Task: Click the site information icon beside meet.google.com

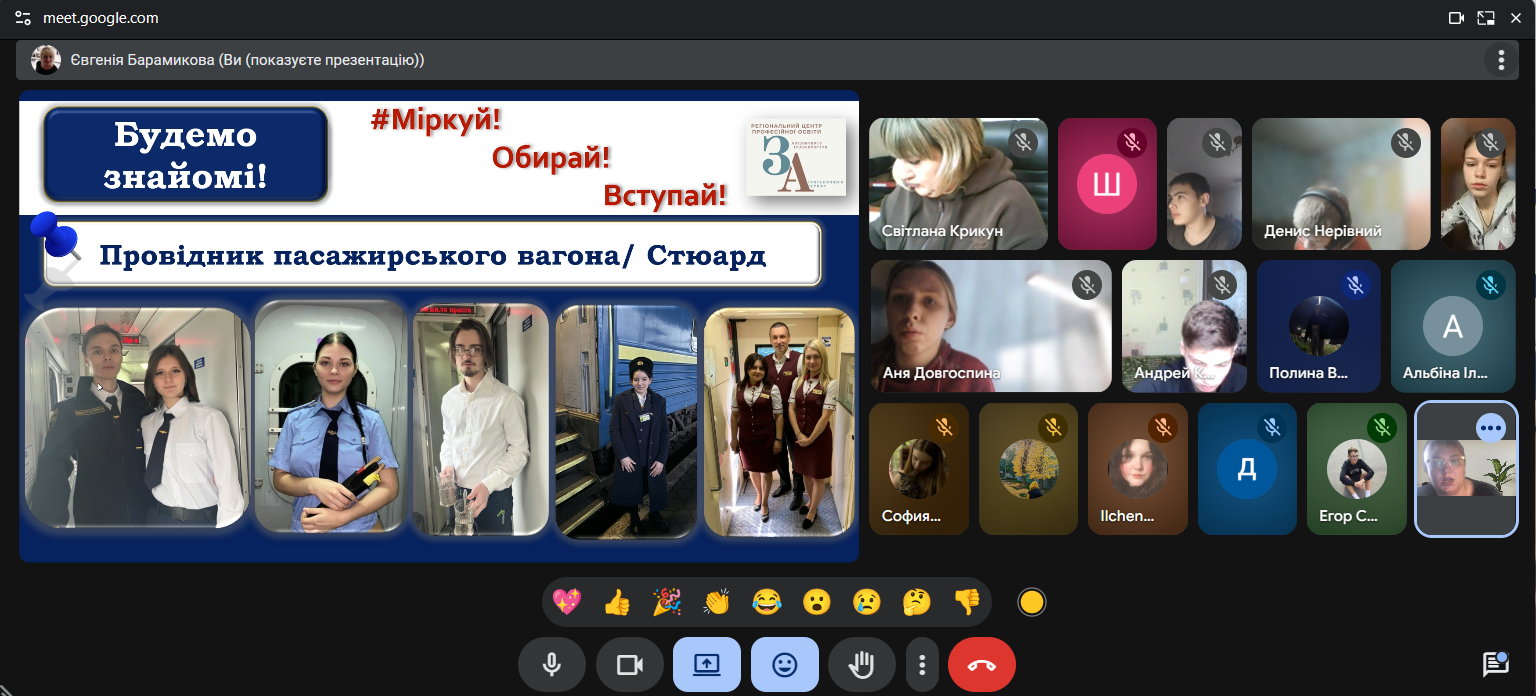Action: click(22, 18)
